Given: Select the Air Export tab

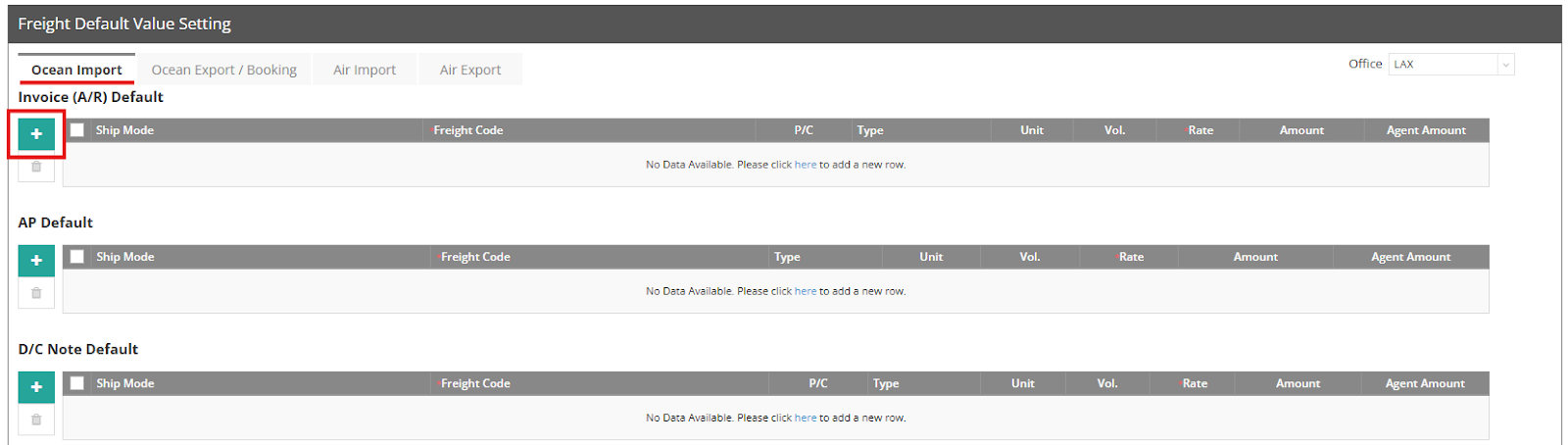Looking at the screenshot, I should click(470, 70).
